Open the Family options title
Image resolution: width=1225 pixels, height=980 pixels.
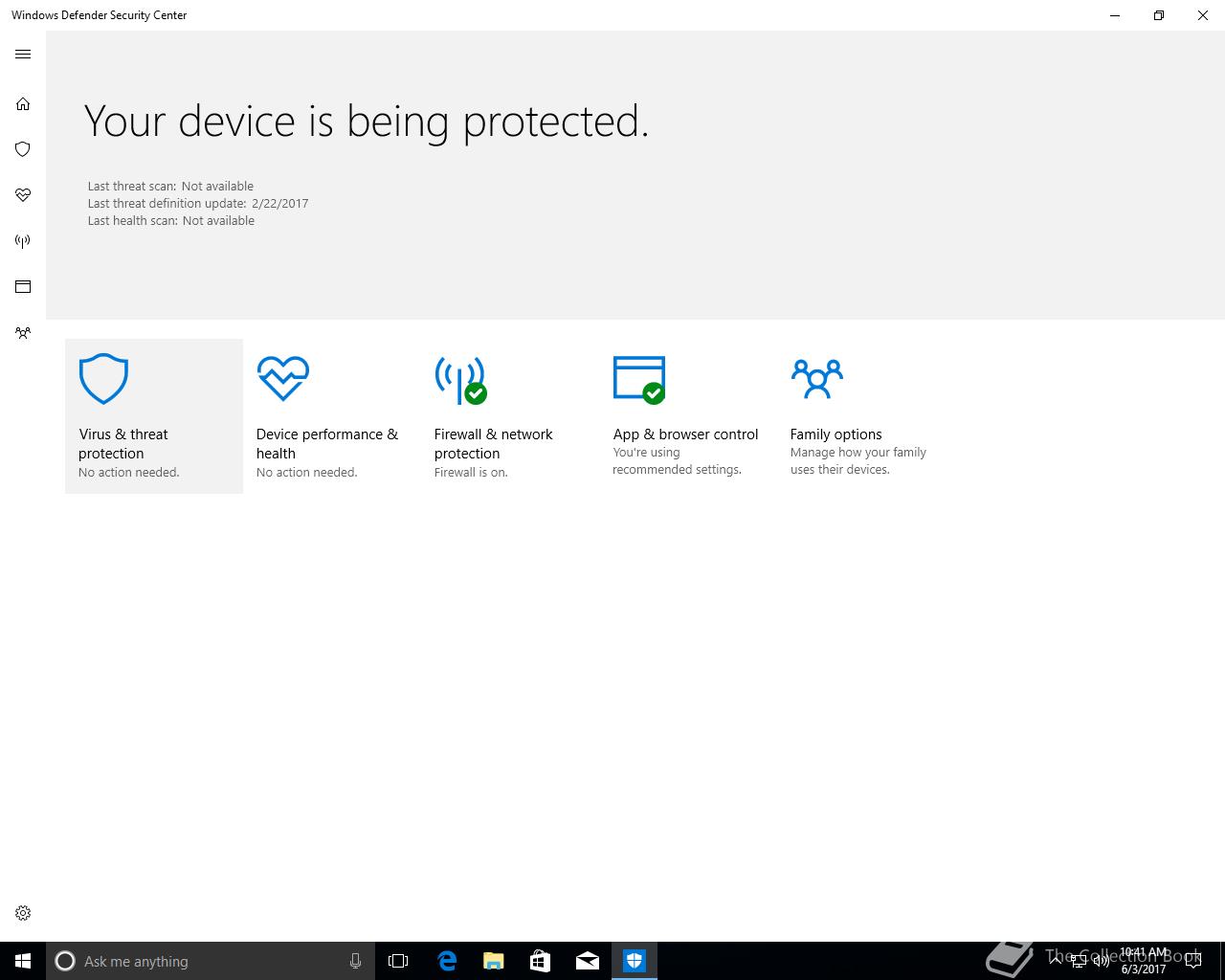pos(836,434)
